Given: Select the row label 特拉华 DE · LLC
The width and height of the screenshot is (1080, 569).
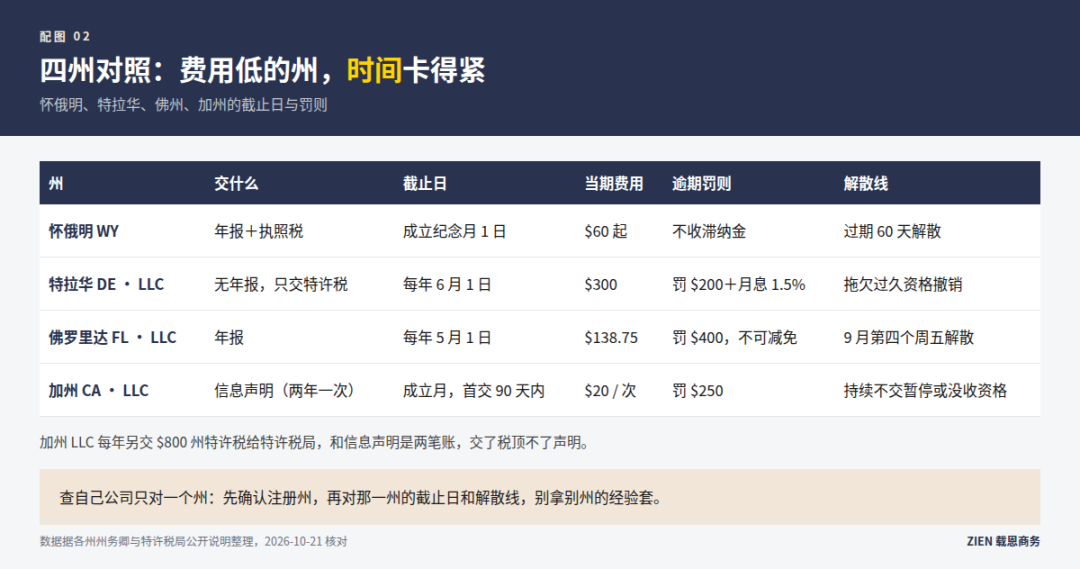Looking at the screenshot, I should (106, 284).
